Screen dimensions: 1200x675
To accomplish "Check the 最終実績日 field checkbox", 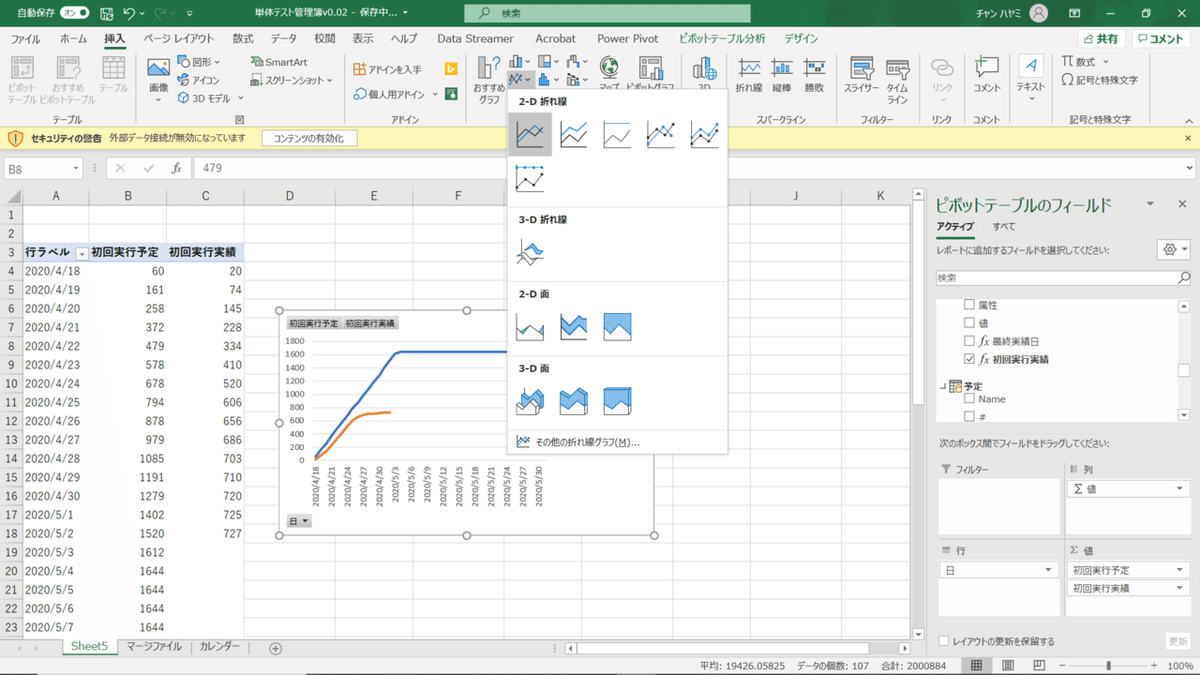I will pos(968,340).
